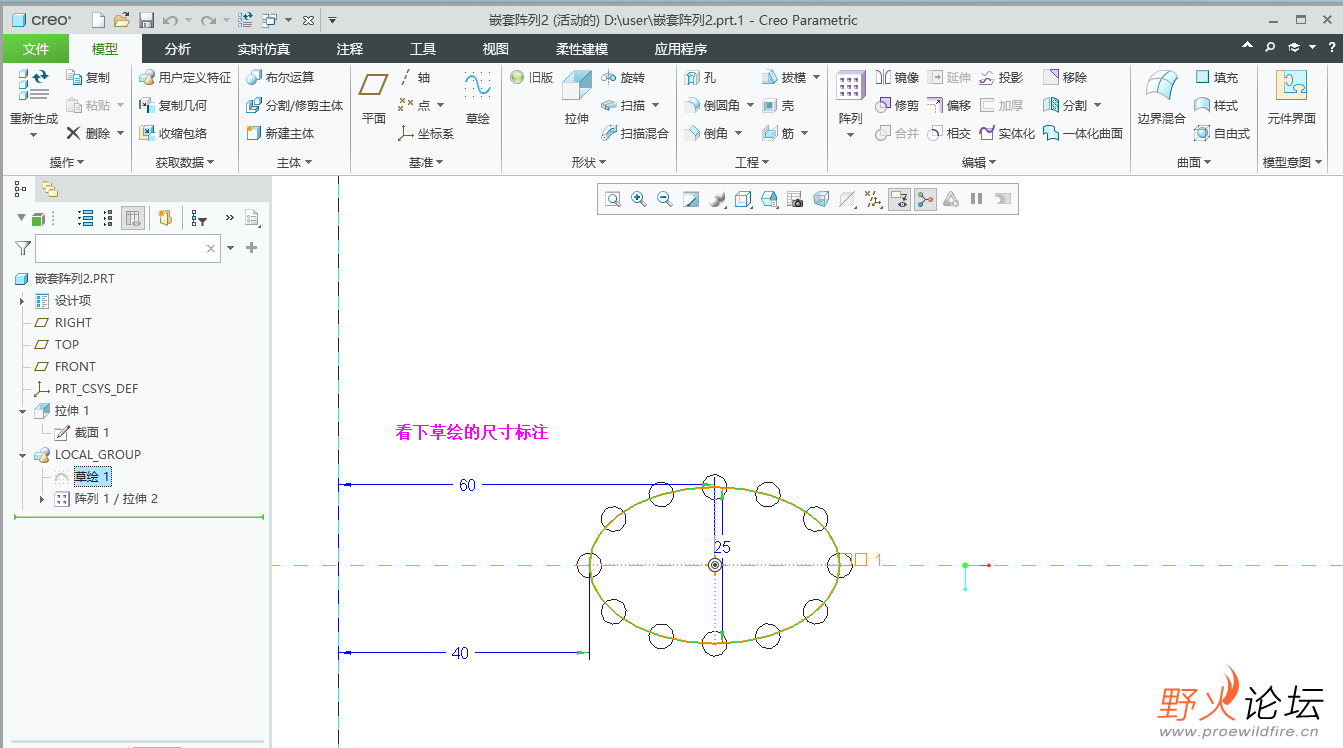
Task: Create a coordinate system (坐标系)
Action: (426, 133)
